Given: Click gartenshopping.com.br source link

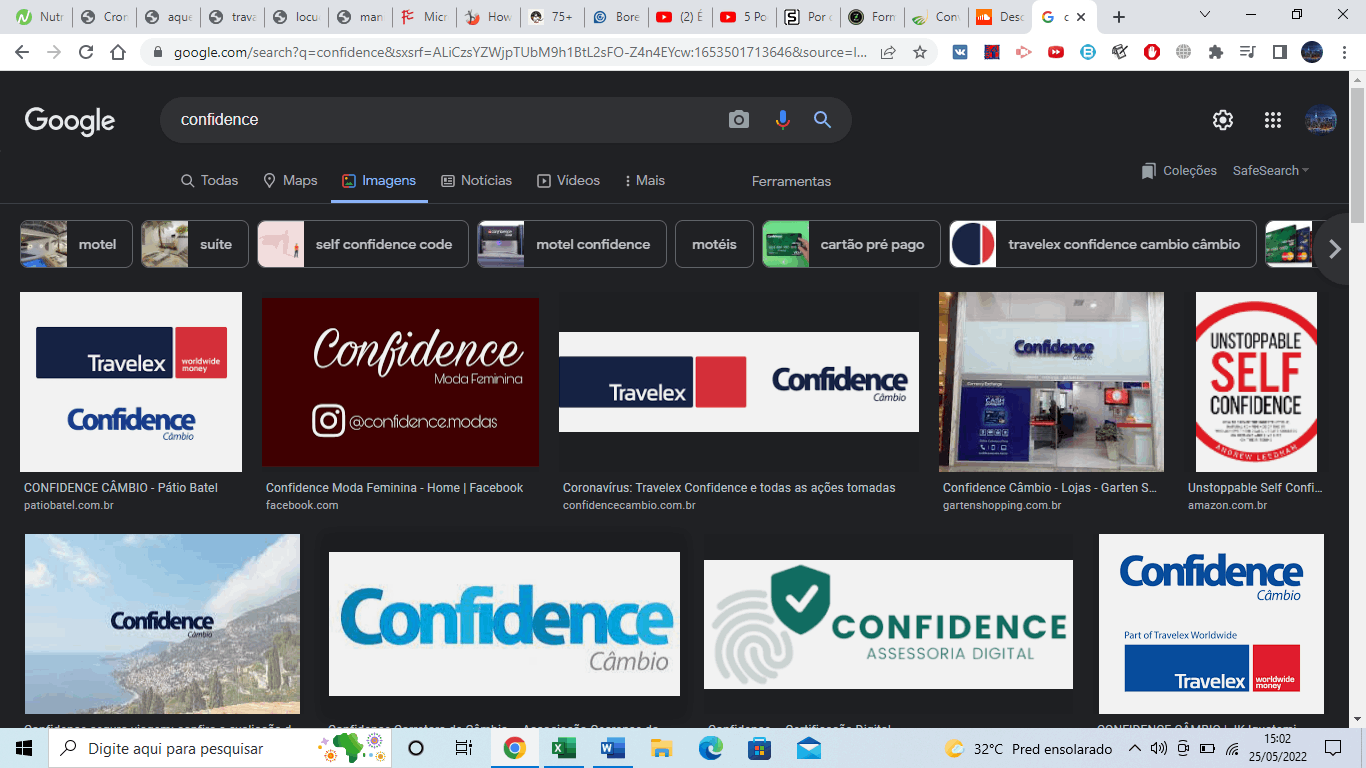Looking at the screenshot, I should pyautogui.click(x=1002, y=506).
